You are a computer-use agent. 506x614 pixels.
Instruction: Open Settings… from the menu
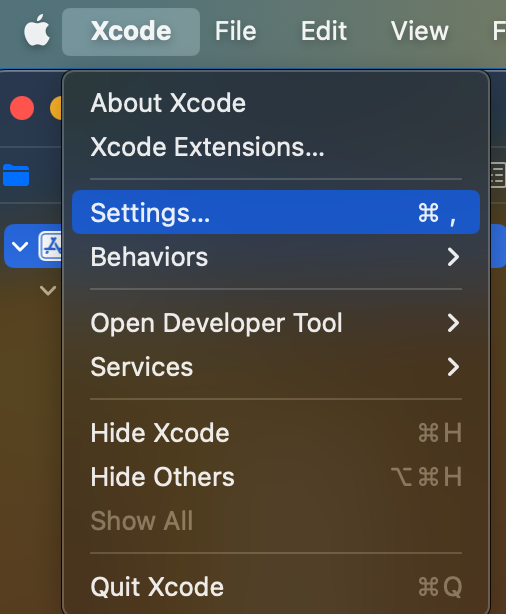click(x=276, y=212)
